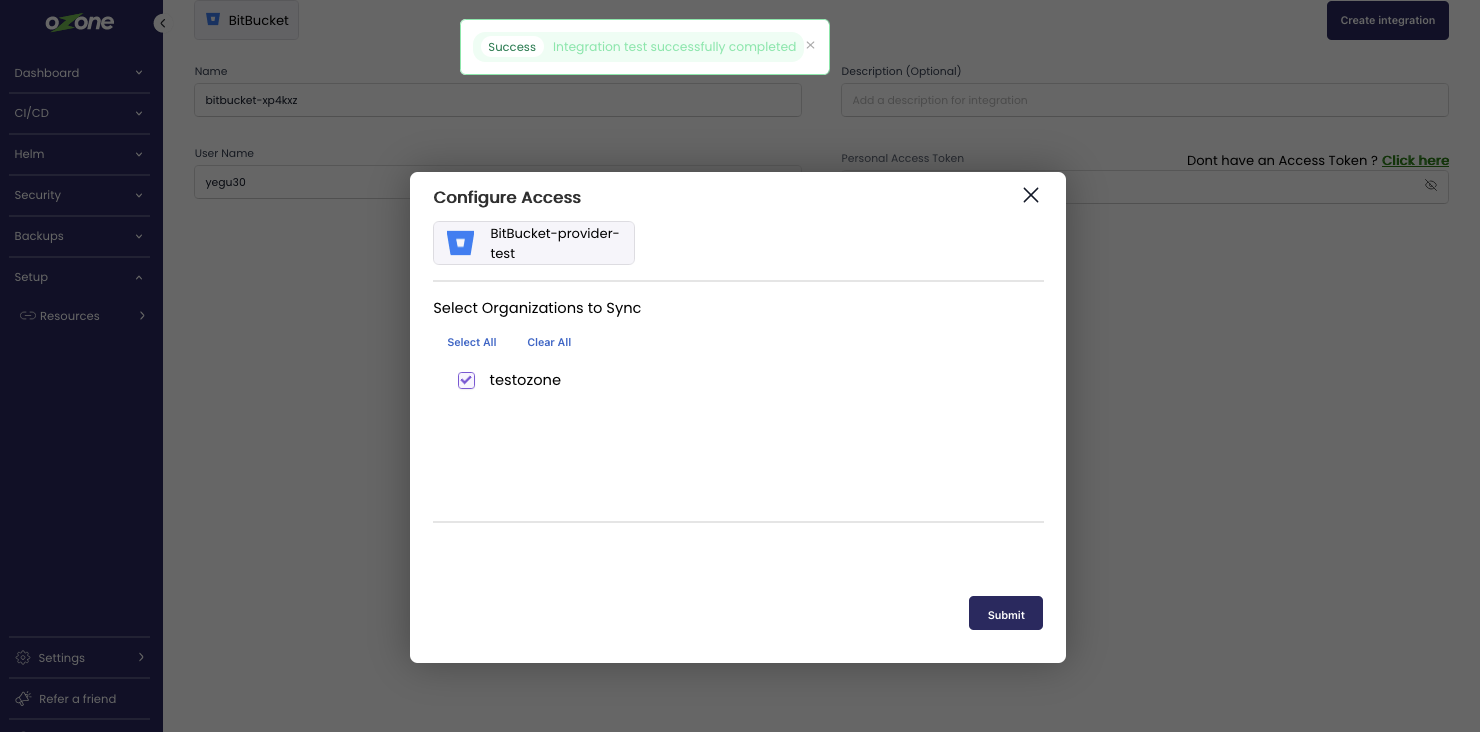Click the Resources link icon in sidebar
The height and width of the screenshot is (732, 1480).
(28, 316)
